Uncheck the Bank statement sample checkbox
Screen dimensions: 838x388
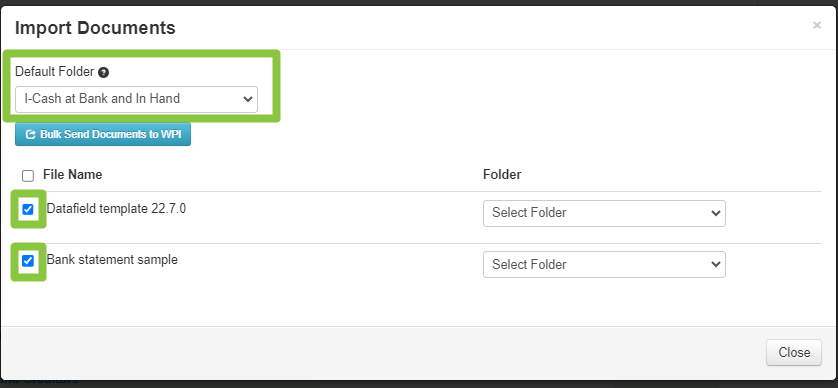point(28,261)
